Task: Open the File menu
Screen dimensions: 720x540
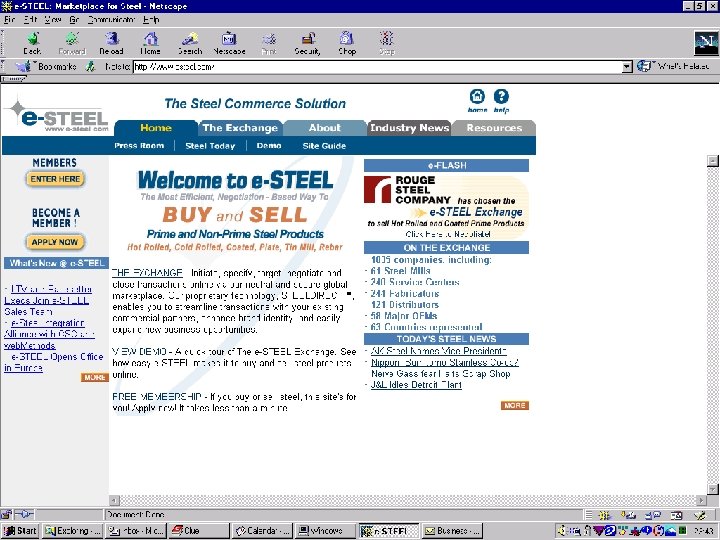Action: click(x=10, y=20)
